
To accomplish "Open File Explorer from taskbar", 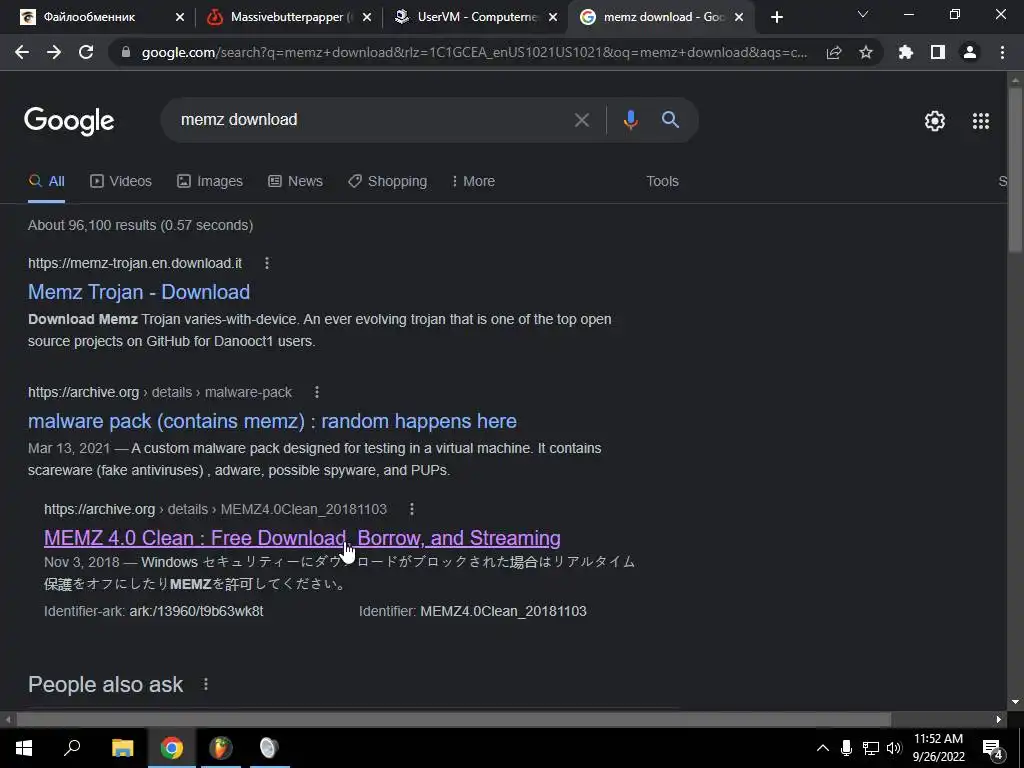I will point(122,748).
